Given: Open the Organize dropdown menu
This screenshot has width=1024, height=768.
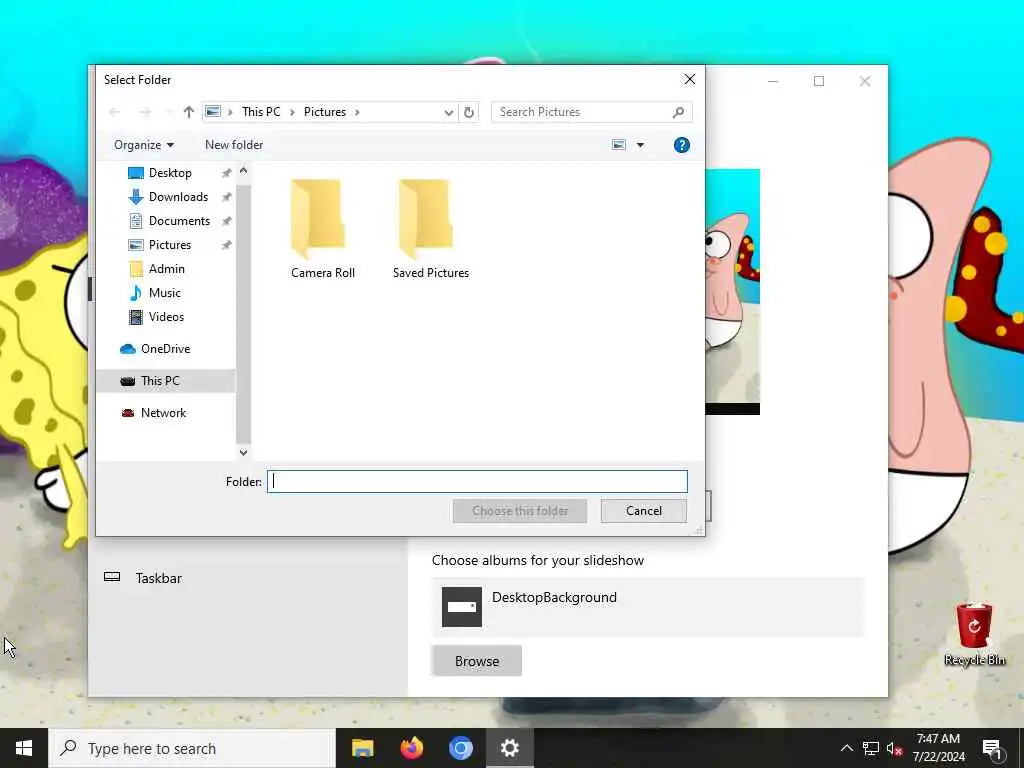Looking at the screenshot, I should (144, 145).
